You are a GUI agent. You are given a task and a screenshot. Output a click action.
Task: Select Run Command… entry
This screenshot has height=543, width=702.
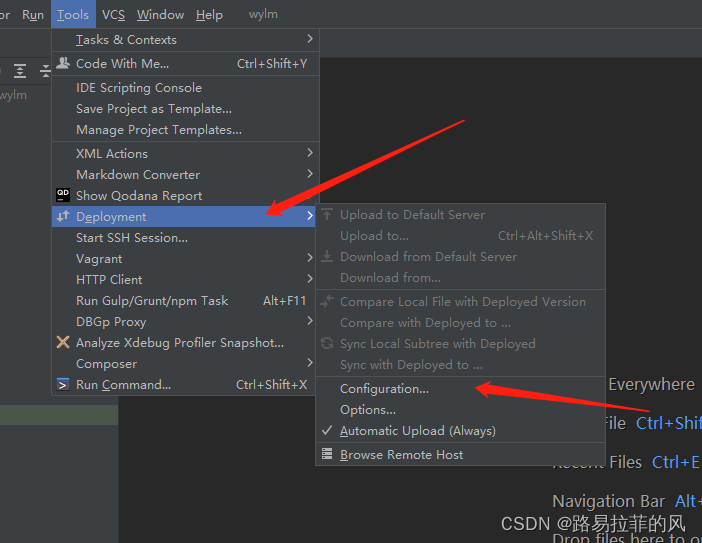coord(184,385)
